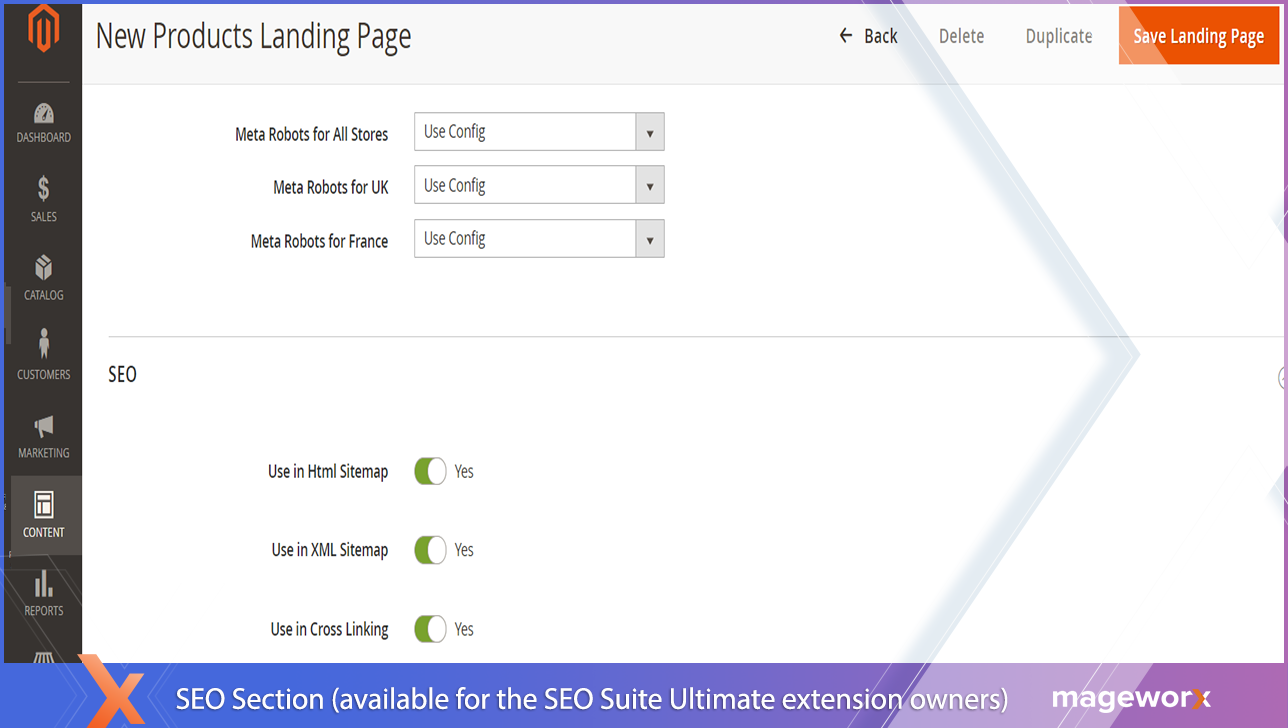Click the Delete button
Viewport: 1288px width, 728px height.
point(961,36)
